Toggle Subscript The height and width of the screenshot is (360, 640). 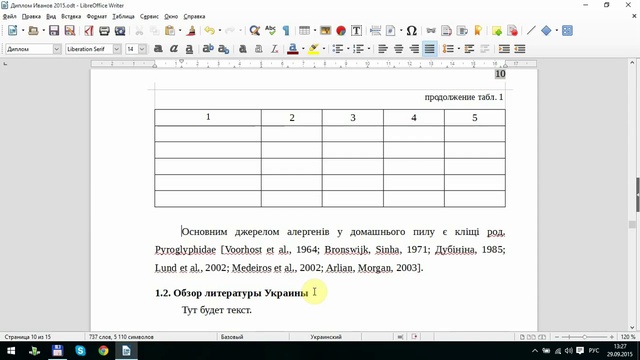(223, 49)
